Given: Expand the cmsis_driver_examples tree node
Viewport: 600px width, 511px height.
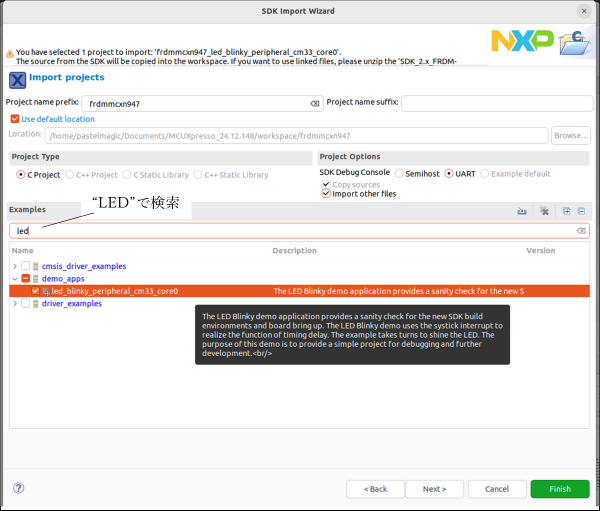Looking at the screenshot, I should [14, 266].
